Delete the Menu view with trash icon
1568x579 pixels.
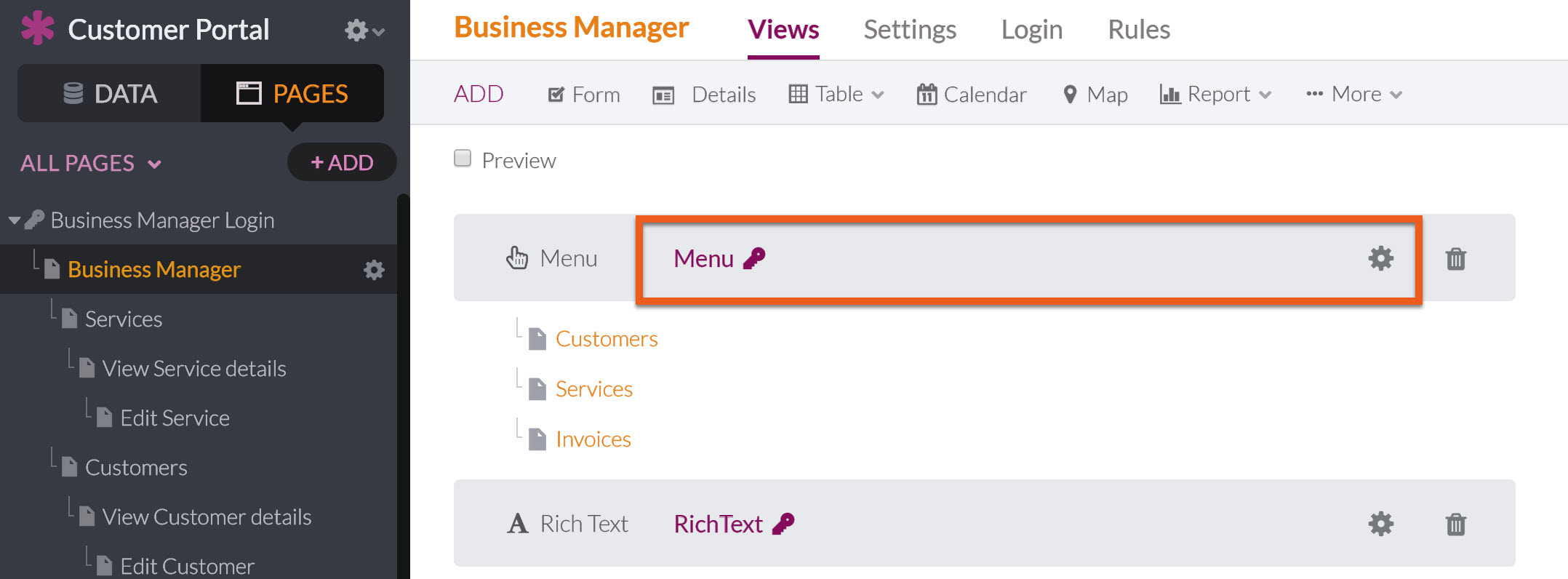coord(1455,259)
